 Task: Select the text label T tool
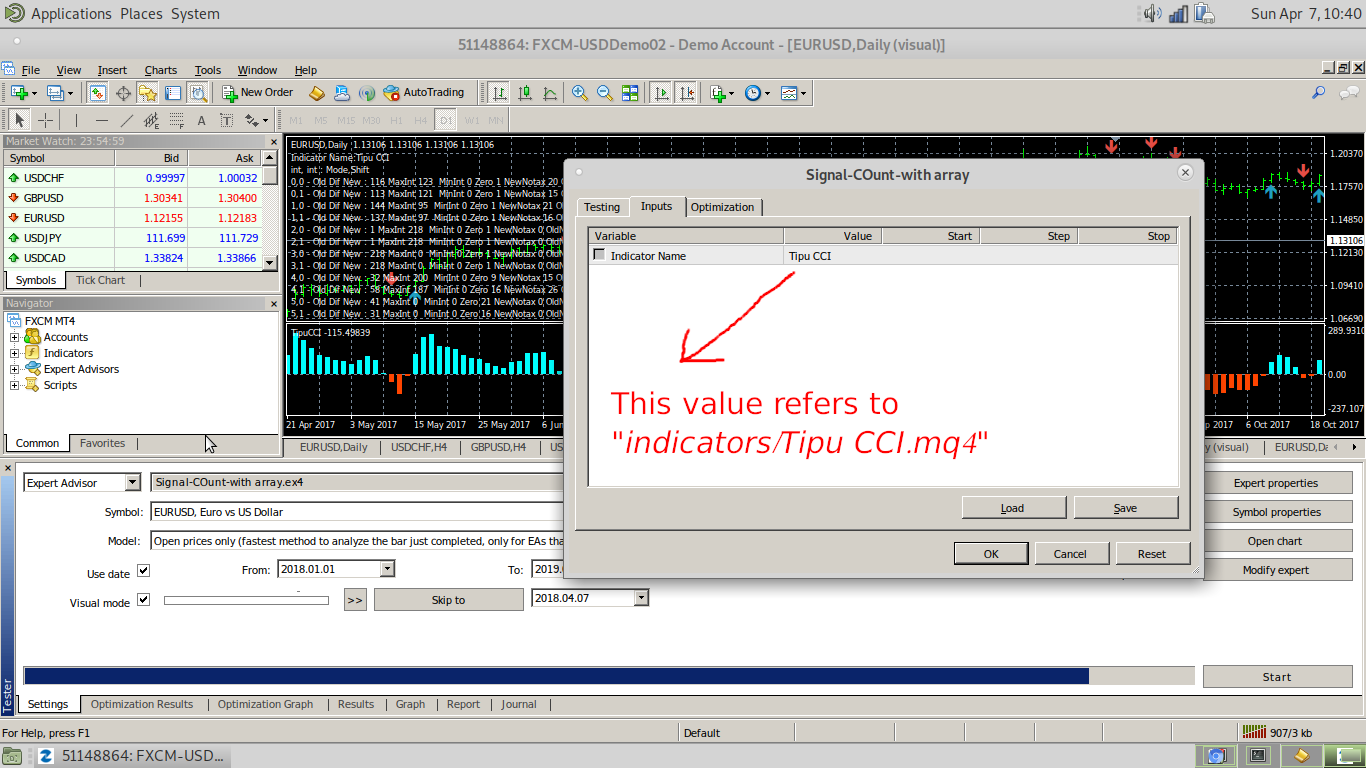[x=227, y=120]
